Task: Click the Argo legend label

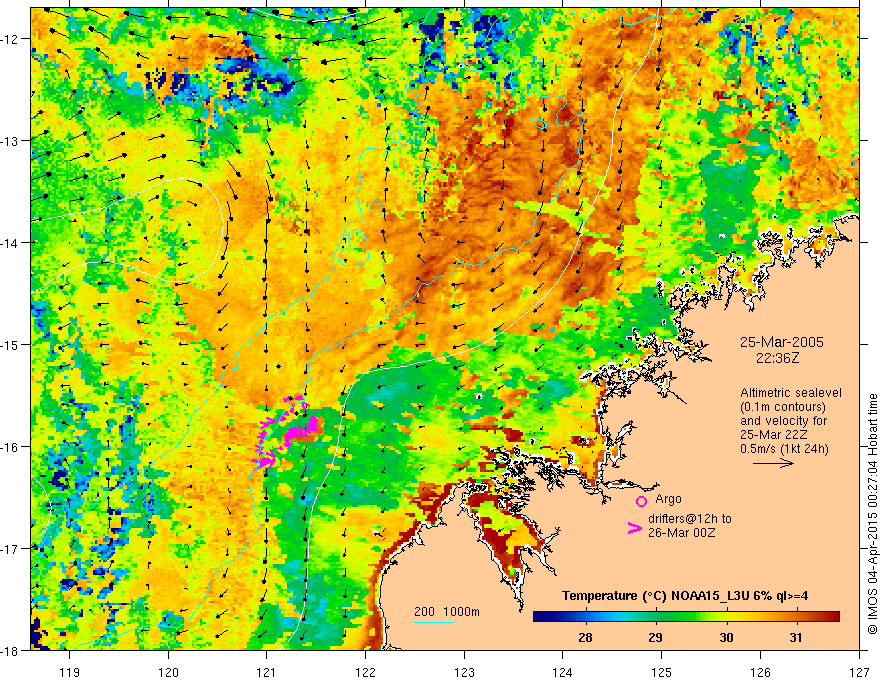Action: pos(668,499)
